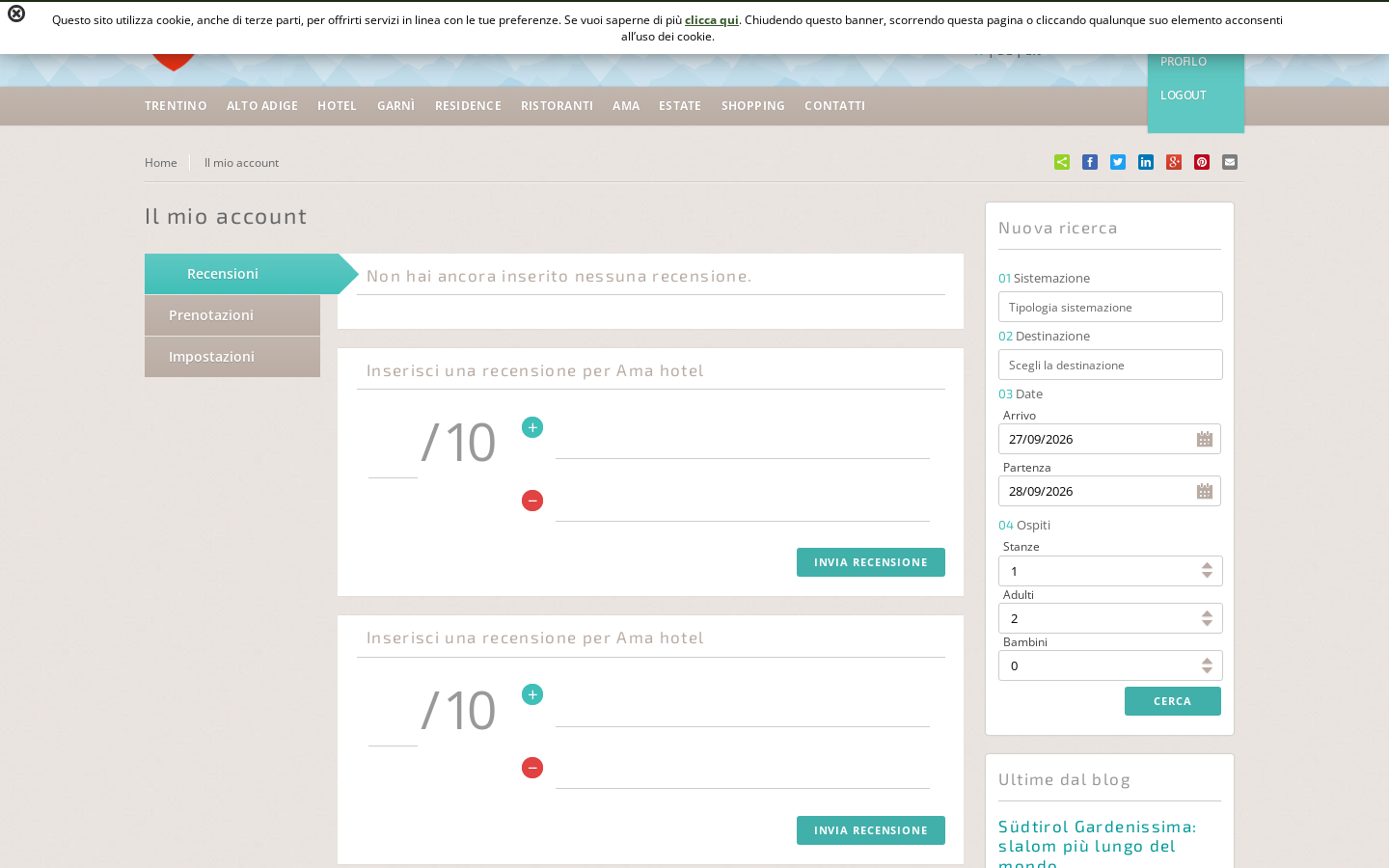The height and width of the screenshot is (868, 1389).
Task: Share page on Google Plus icon
Action: 1174,162
